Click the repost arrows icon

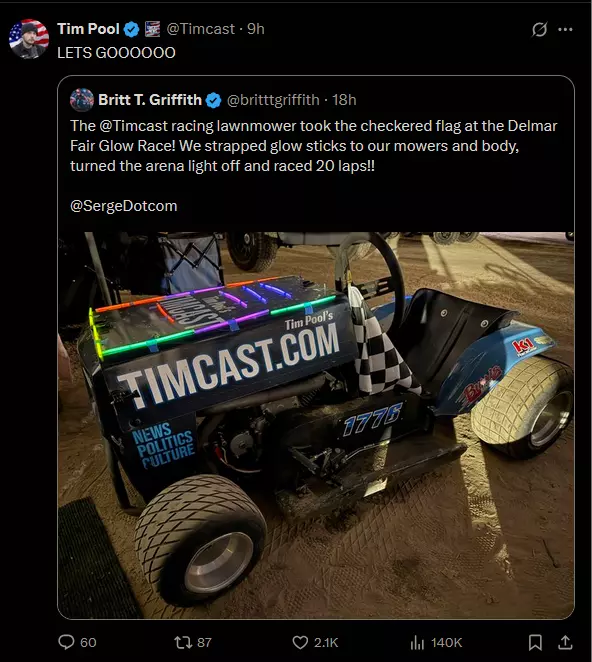tap(183, 643)
